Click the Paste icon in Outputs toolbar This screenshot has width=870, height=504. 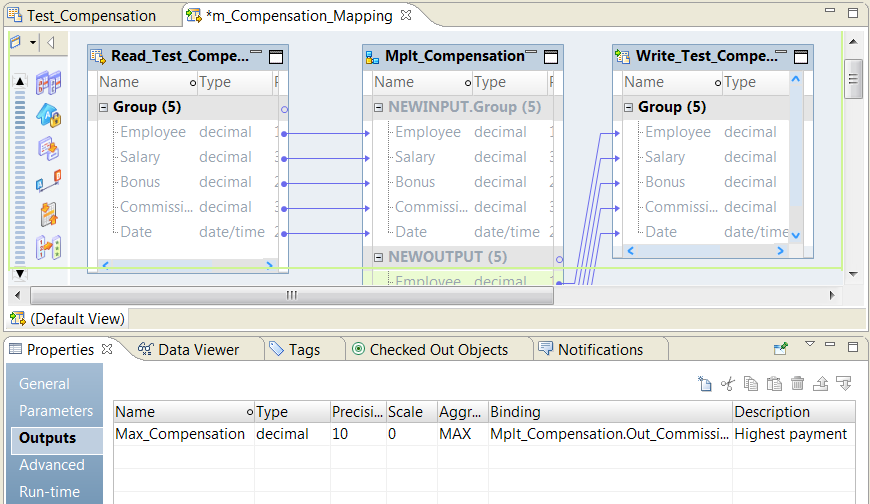[x=774, y=383]
